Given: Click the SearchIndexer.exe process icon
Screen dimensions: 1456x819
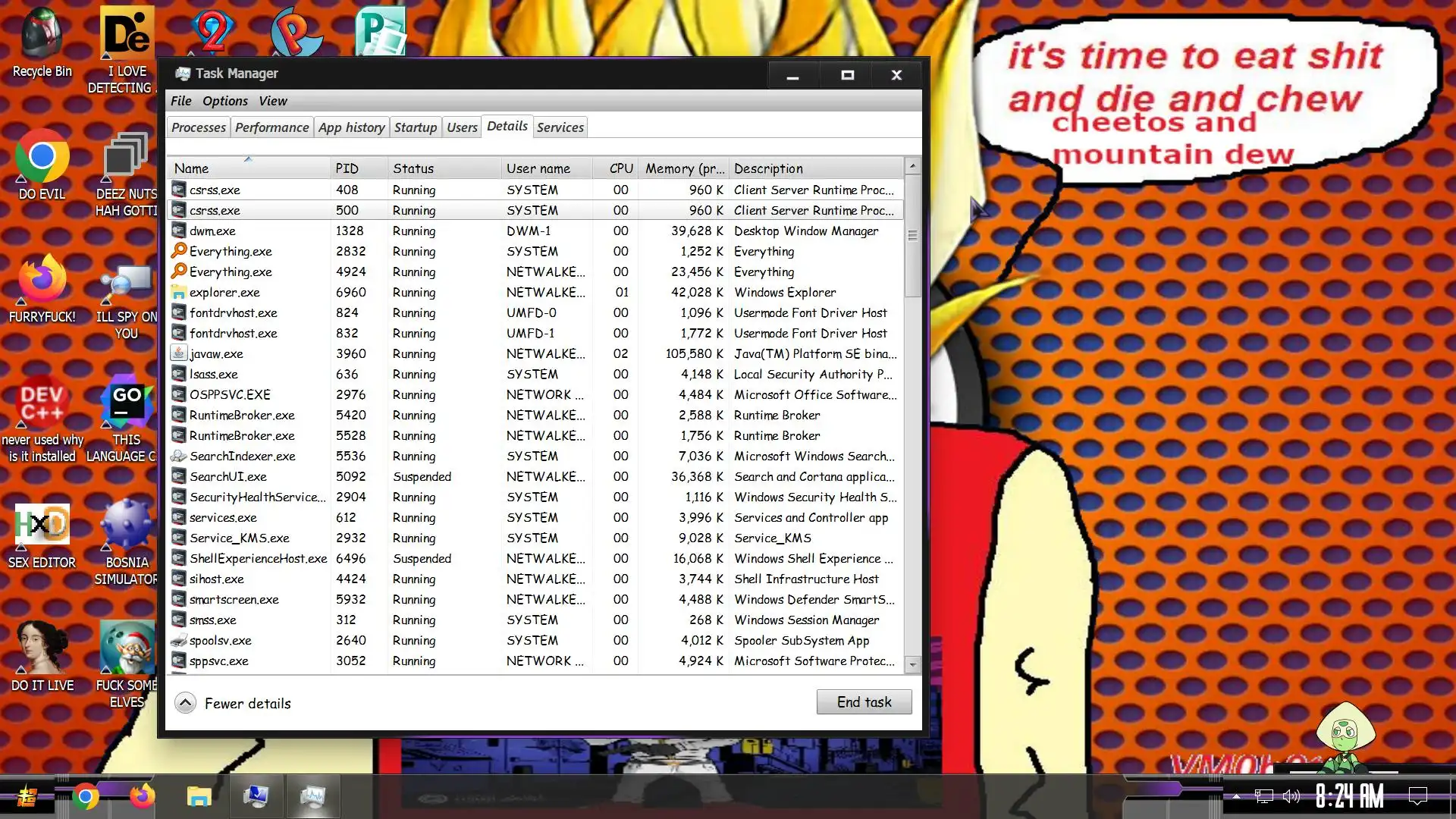Looking at the screenshot, I should (x=178, y=456).
